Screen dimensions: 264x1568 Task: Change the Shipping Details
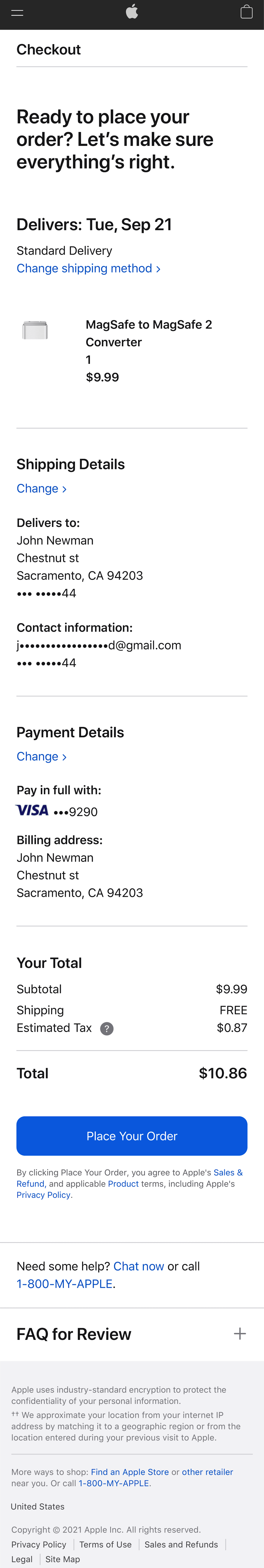tap(41, 488)
